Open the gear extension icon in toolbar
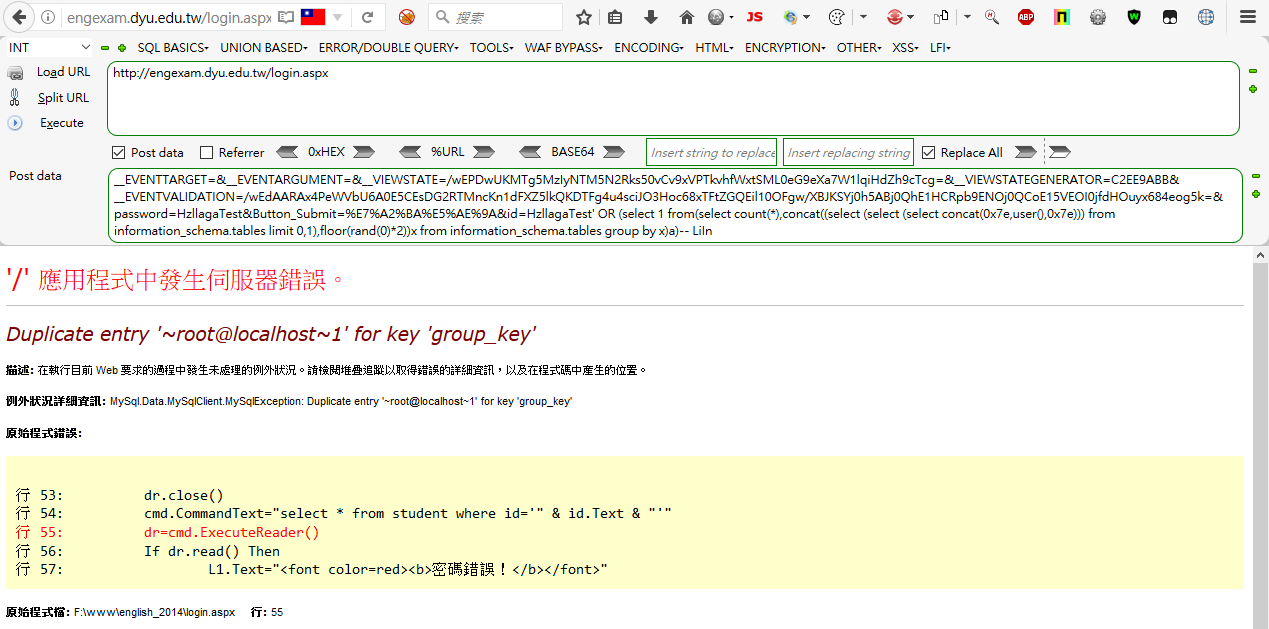 pos(1098,17)
